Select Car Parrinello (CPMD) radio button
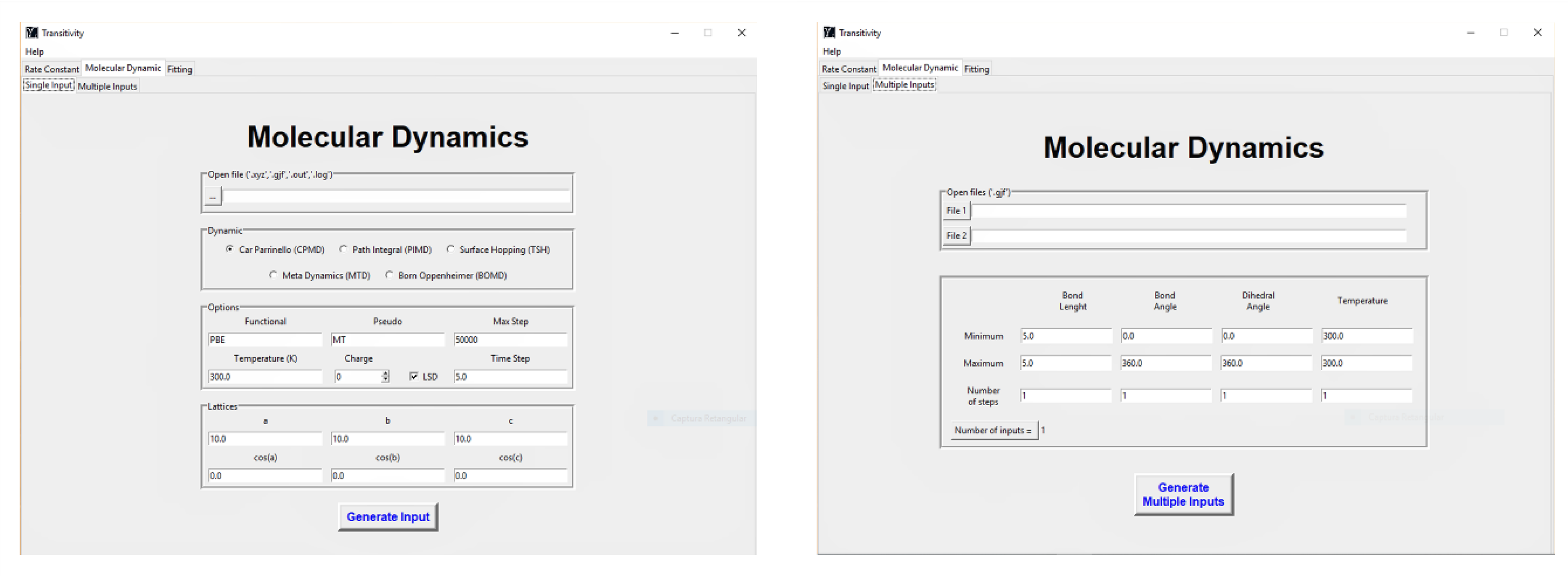This screenshot has height=576, width=1568. (230, 249)
